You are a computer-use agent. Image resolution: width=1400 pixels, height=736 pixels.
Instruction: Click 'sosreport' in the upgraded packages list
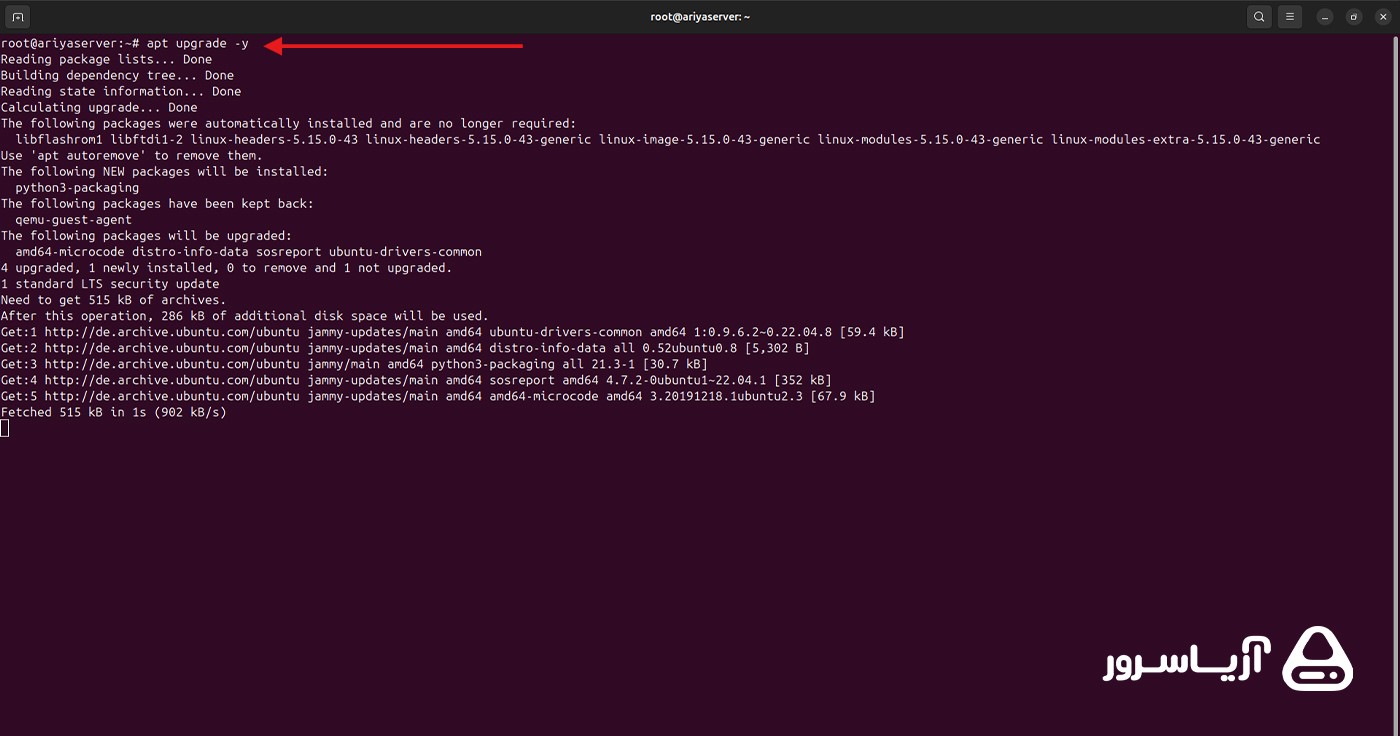tap(288, 251)
